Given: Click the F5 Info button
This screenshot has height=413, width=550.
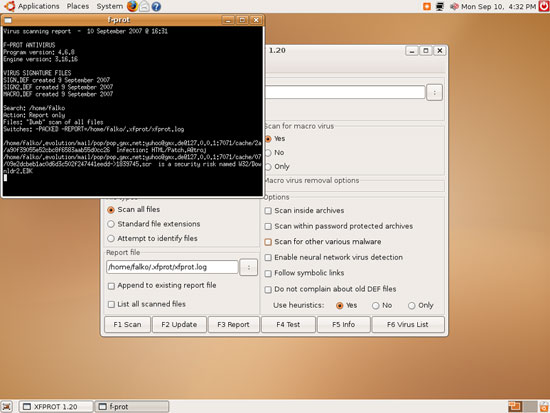Looking at the screenshot, I should point(343,325).
